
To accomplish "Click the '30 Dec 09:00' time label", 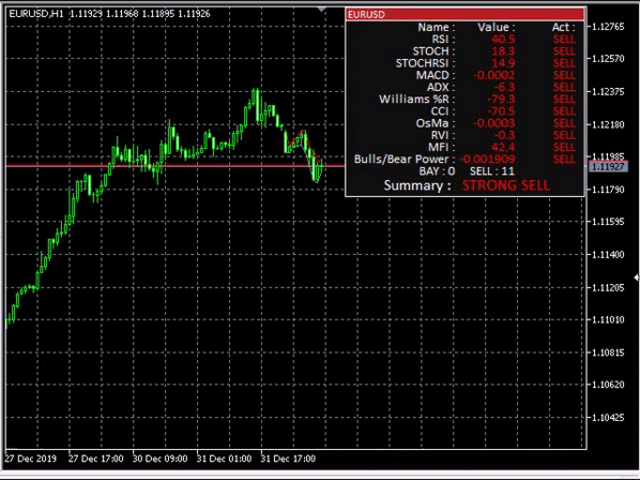I will (x=160, y=458).
